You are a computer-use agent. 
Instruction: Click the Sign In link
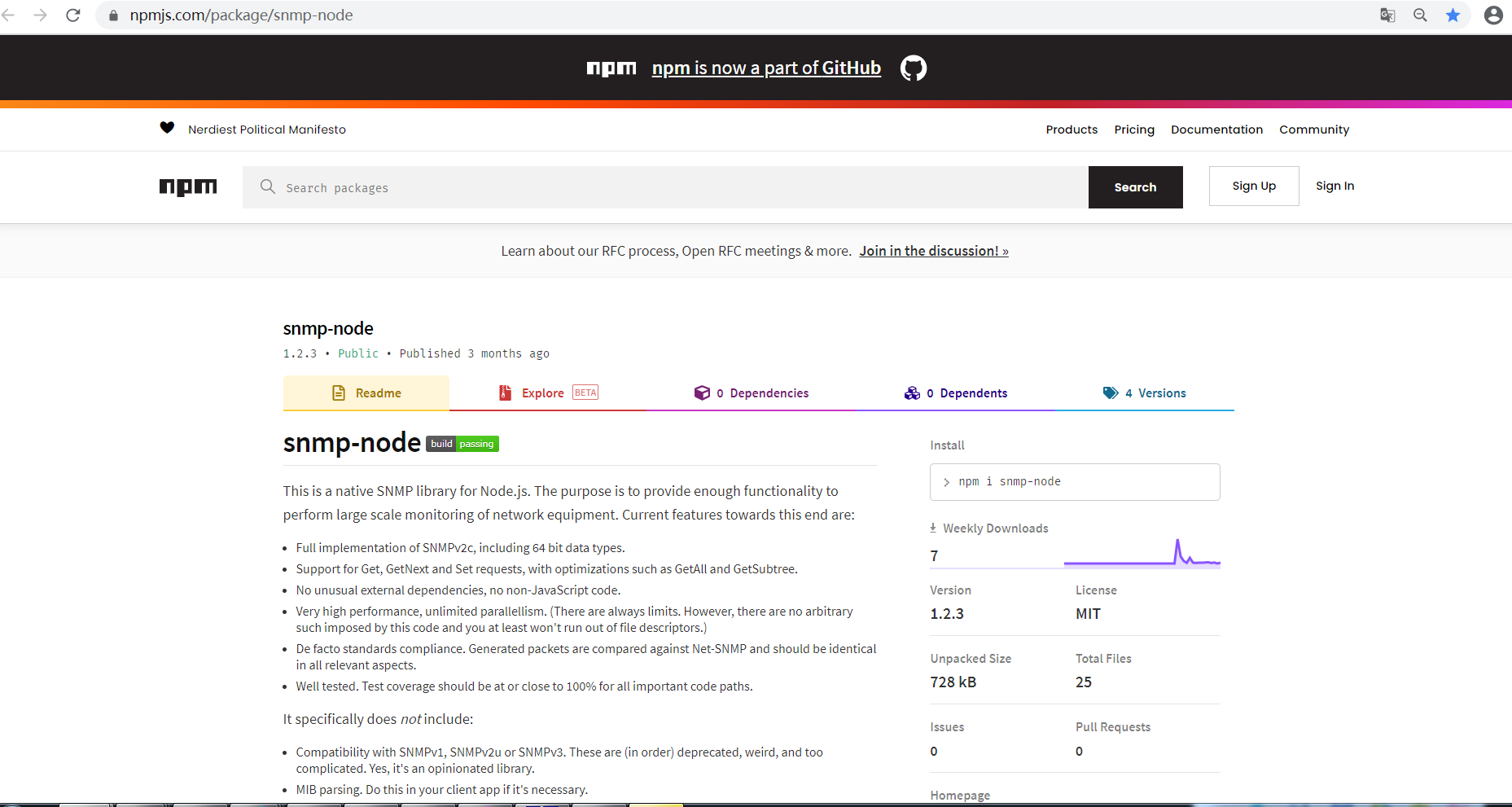(1335, 186)
